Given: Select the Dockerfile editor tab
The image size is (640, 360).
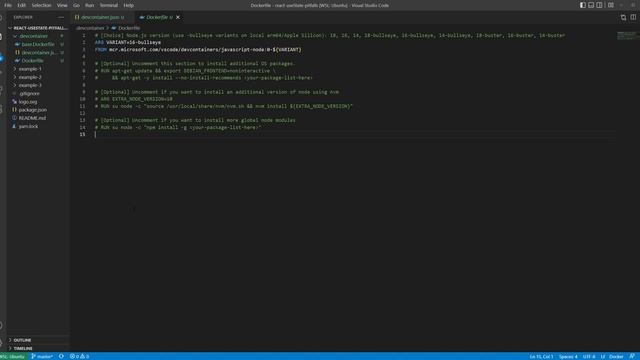Looking at the screenshot, I should (x=157, y=17).
